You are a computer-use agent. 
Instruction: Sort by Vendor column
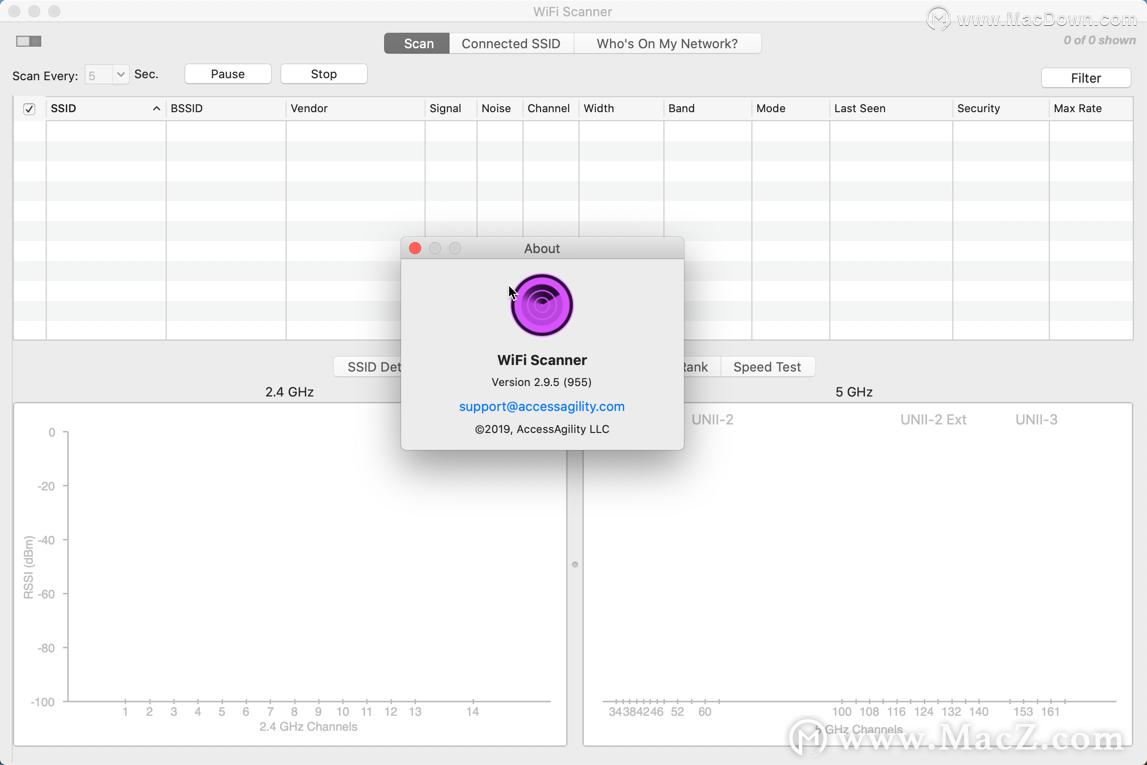[x=356, y=108]
